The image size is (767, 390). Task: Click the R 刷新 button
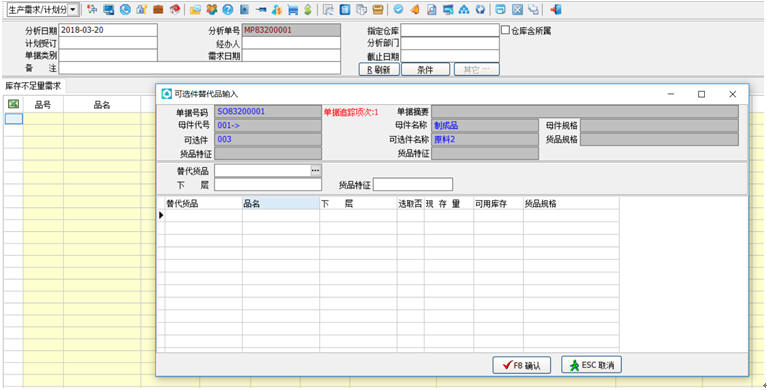click(379, 69)
